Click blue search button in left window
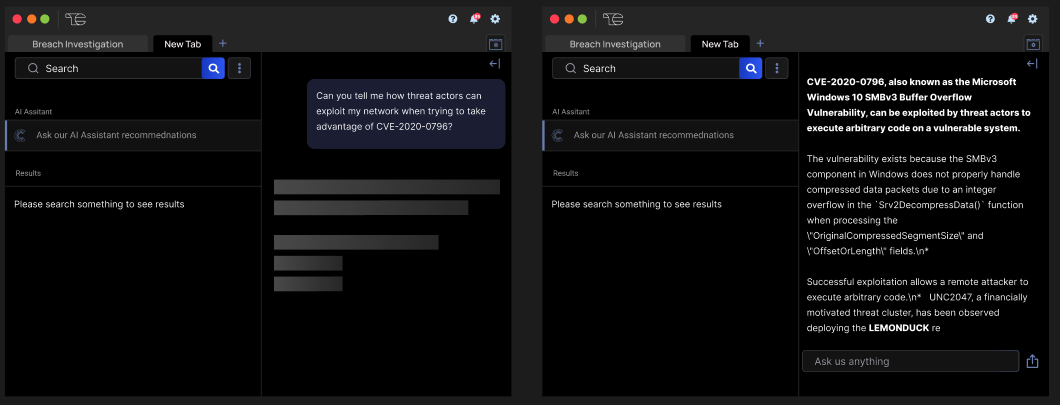This screenshot has width=1060, height=405. tap(213, 68)
